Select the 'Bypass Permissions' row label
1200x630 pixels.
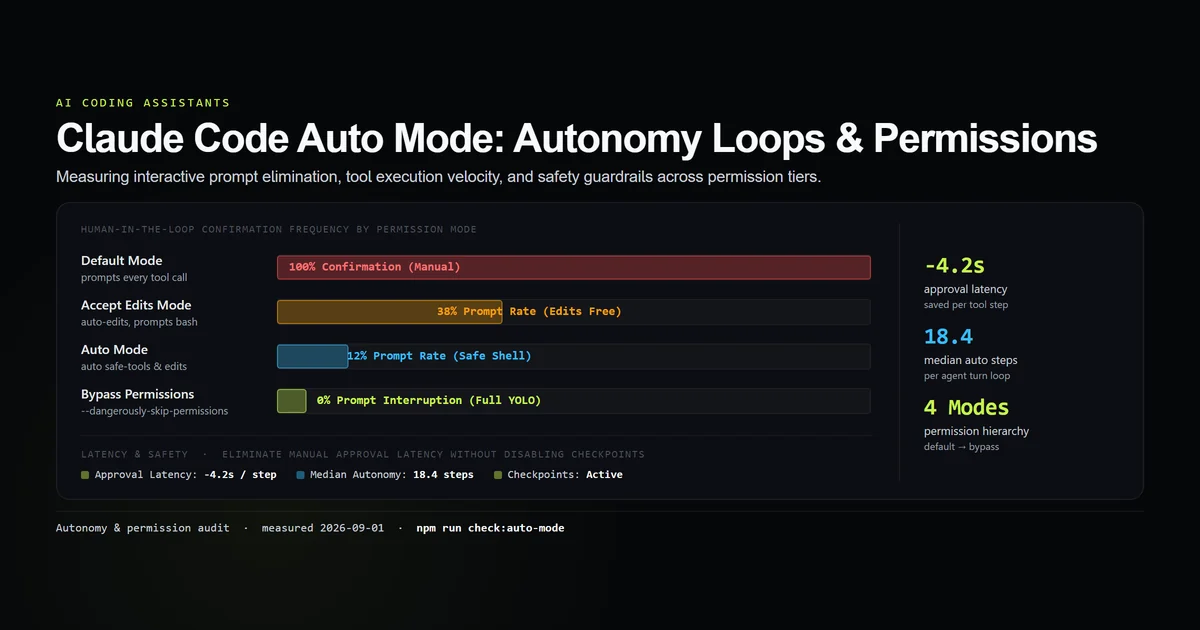(138, 394)
